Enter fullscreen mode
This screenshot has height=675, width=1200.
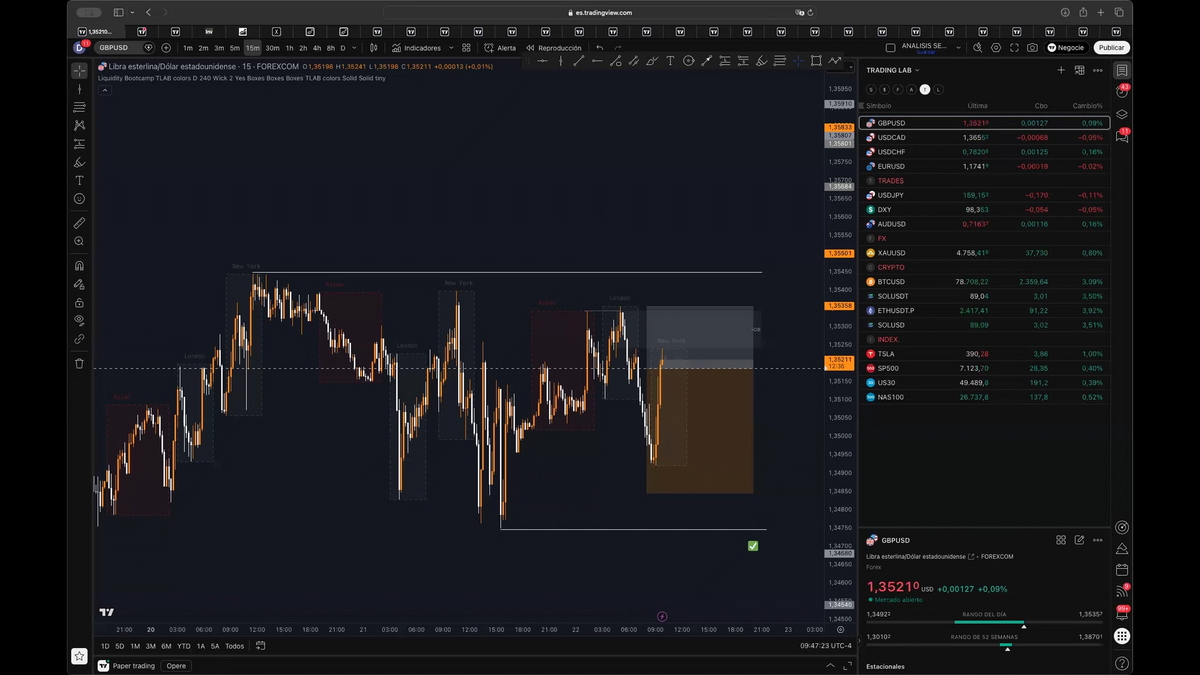pyautogui.click(x=1014, y=47)
